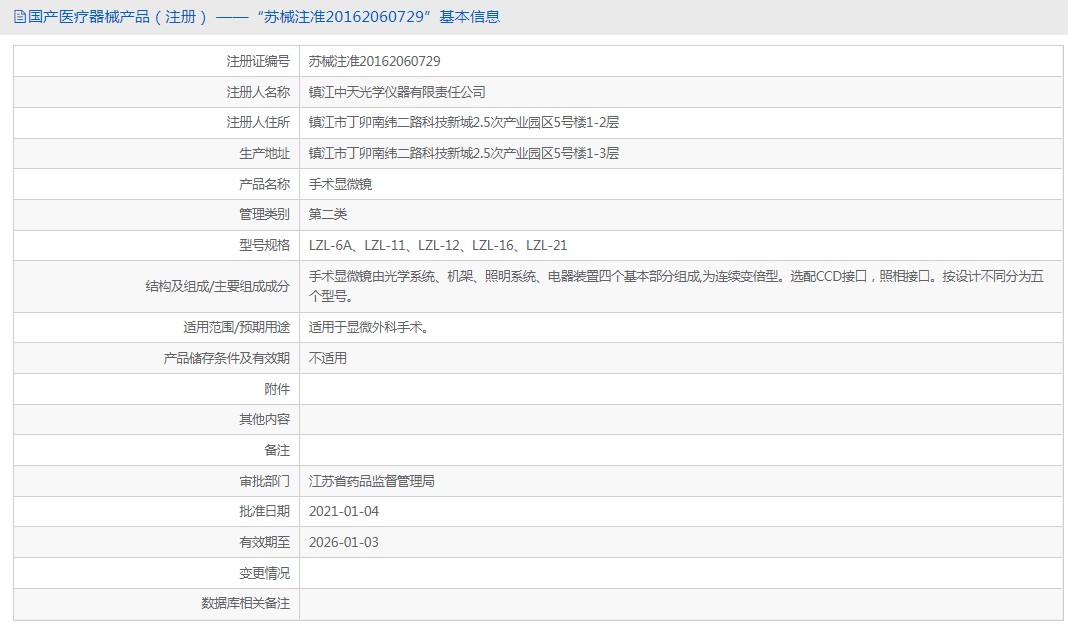
Task: Click the 结构及组成 description paragraph
Action: (x=676, y=286)
